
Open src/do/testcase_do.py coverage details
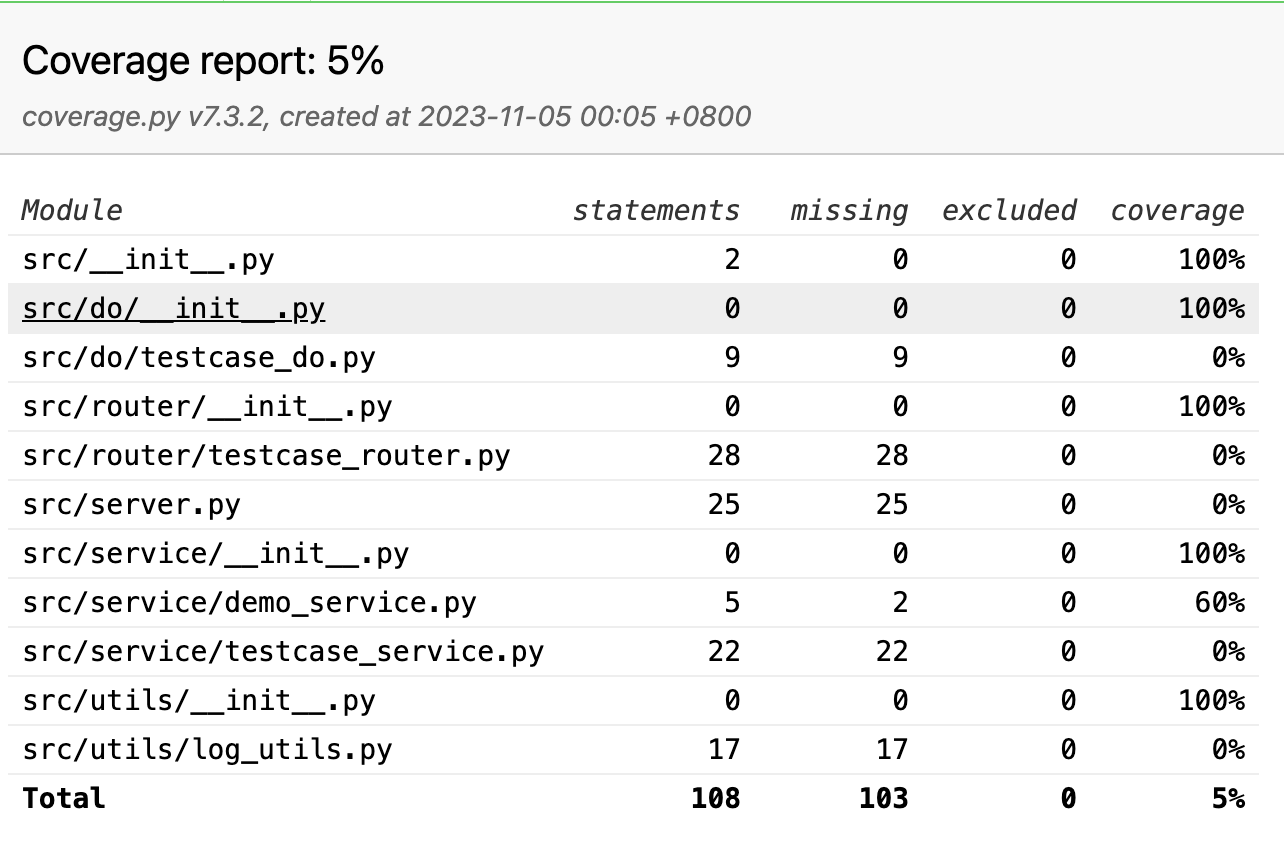pos(198,358)
